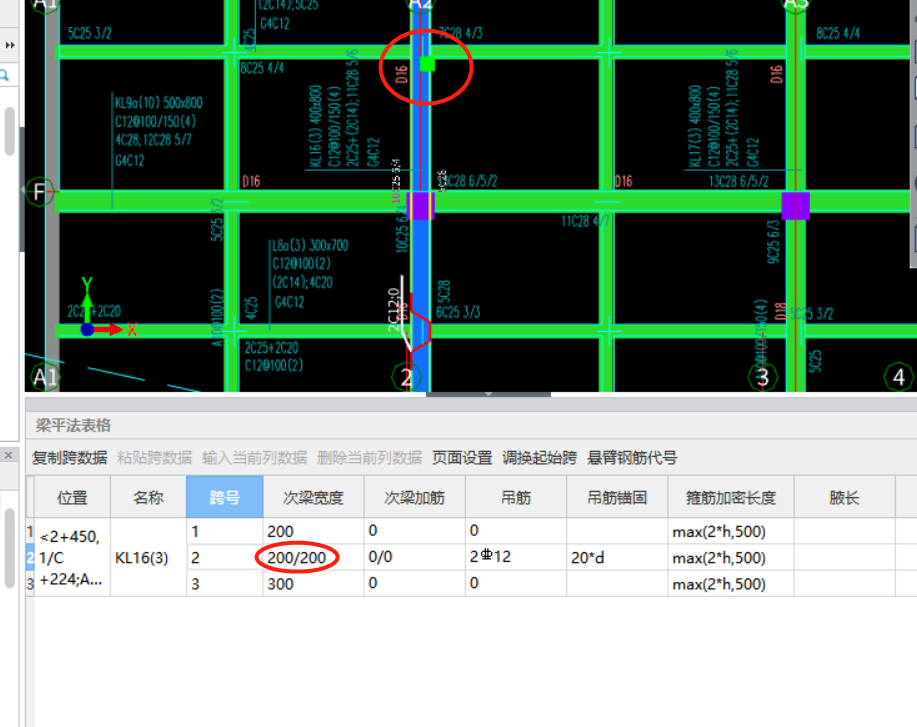Click the axis F grid bubble
Viewport: 917px width, 727px height.
(x=40, y=191)
